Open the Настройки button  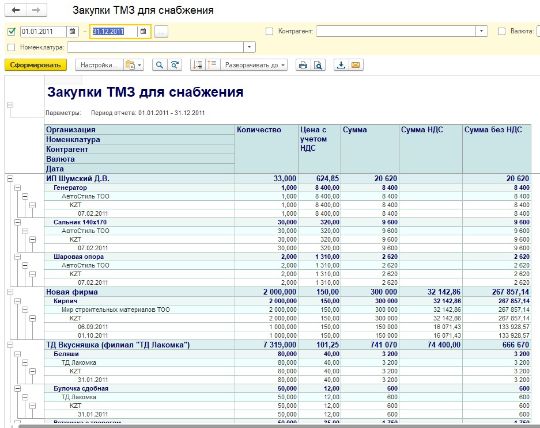point(99,65)
